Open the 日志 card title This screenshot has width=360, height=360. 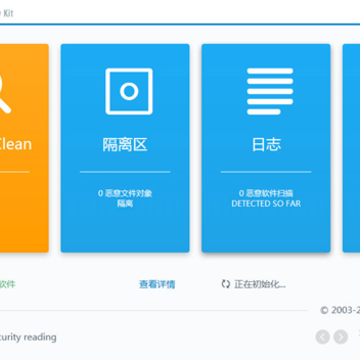pyautogui.click(x=266, y=145)
